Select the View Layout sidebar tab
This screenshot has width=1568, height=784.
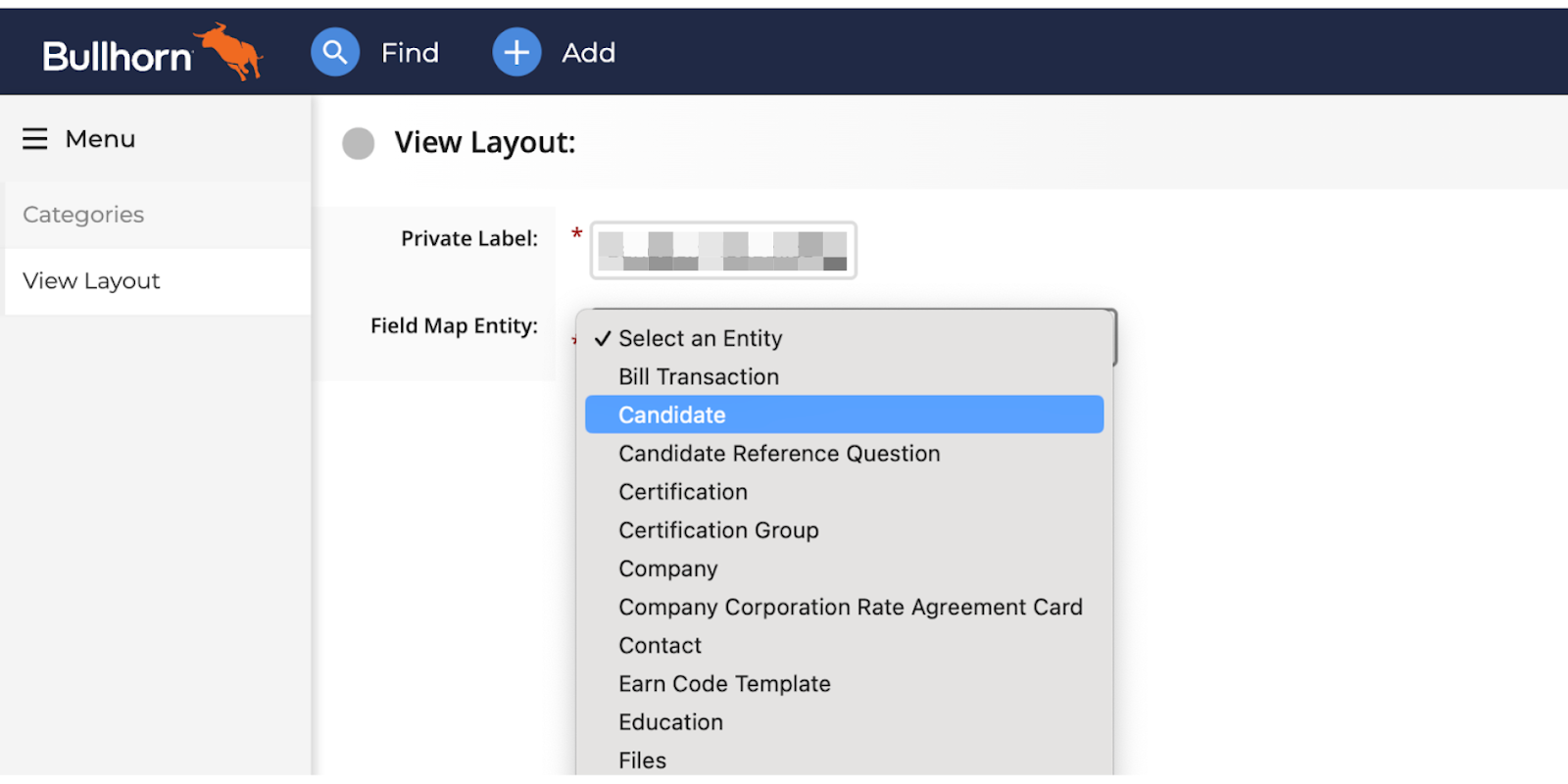91,281
